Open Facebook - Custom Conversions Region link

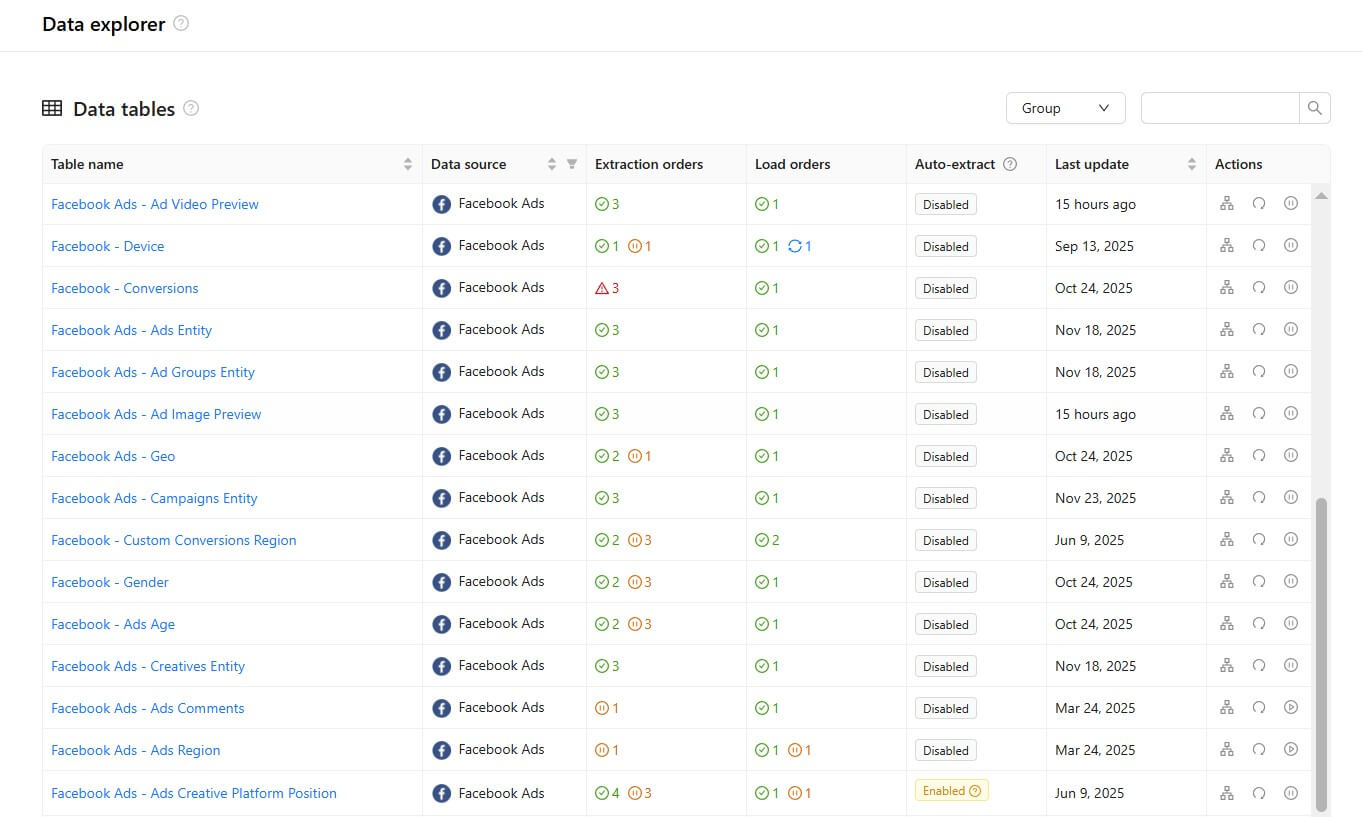173,540
